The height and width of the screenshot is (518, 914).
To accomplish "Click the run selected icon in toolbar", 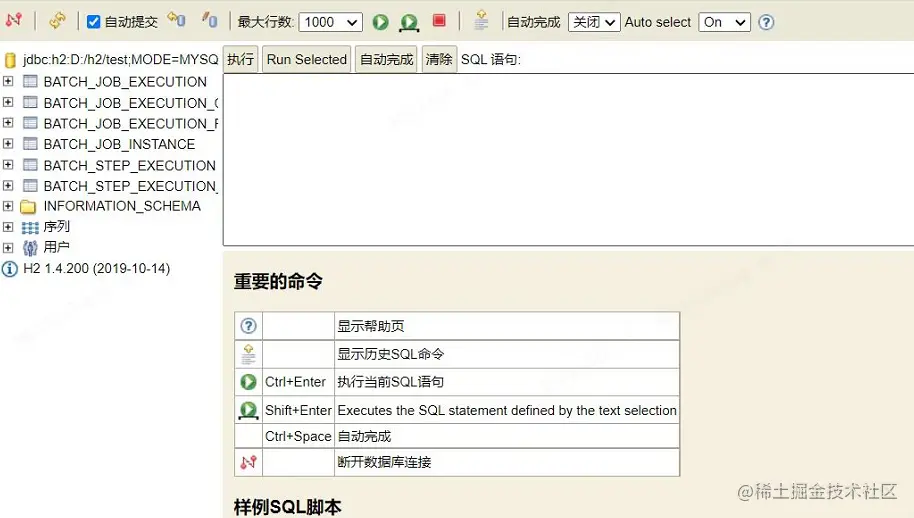I will (409, 23).
